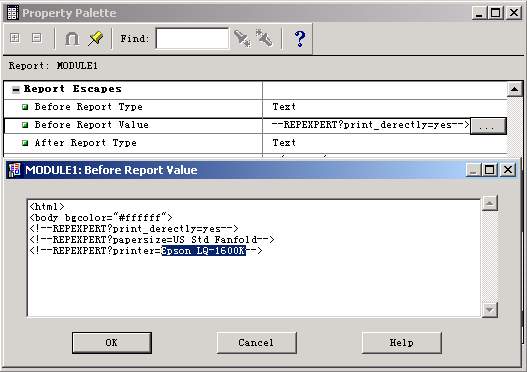Click the Report: MODULE1 label

coord(53,66)
